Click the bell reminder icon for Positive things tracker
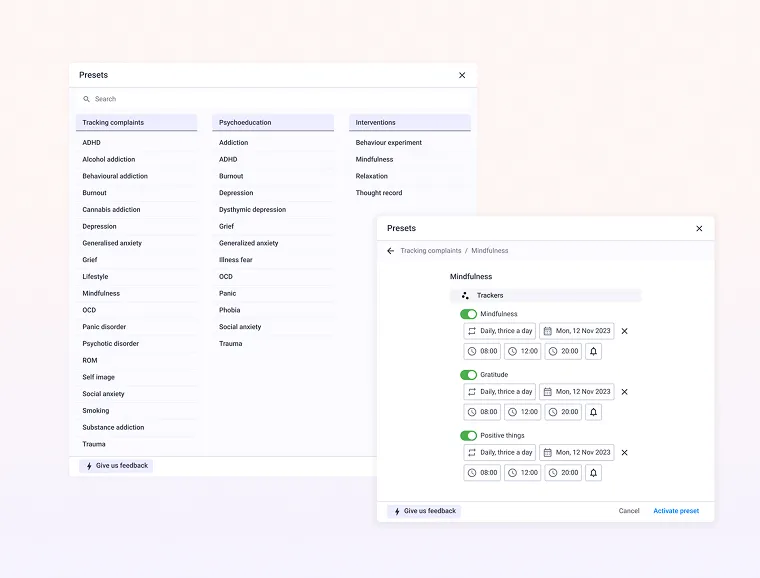This screenshot has height=578, width=760. pyautogui.click(x=593, y=472)
